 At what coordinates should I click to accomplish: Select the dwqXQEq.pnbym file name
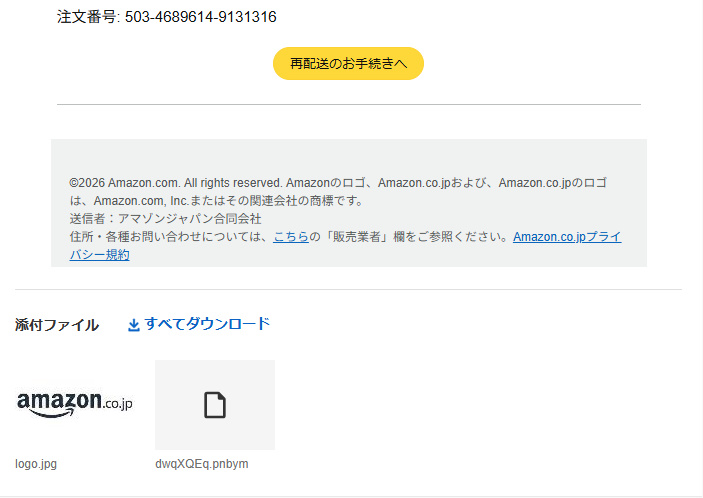pos(202,464)
